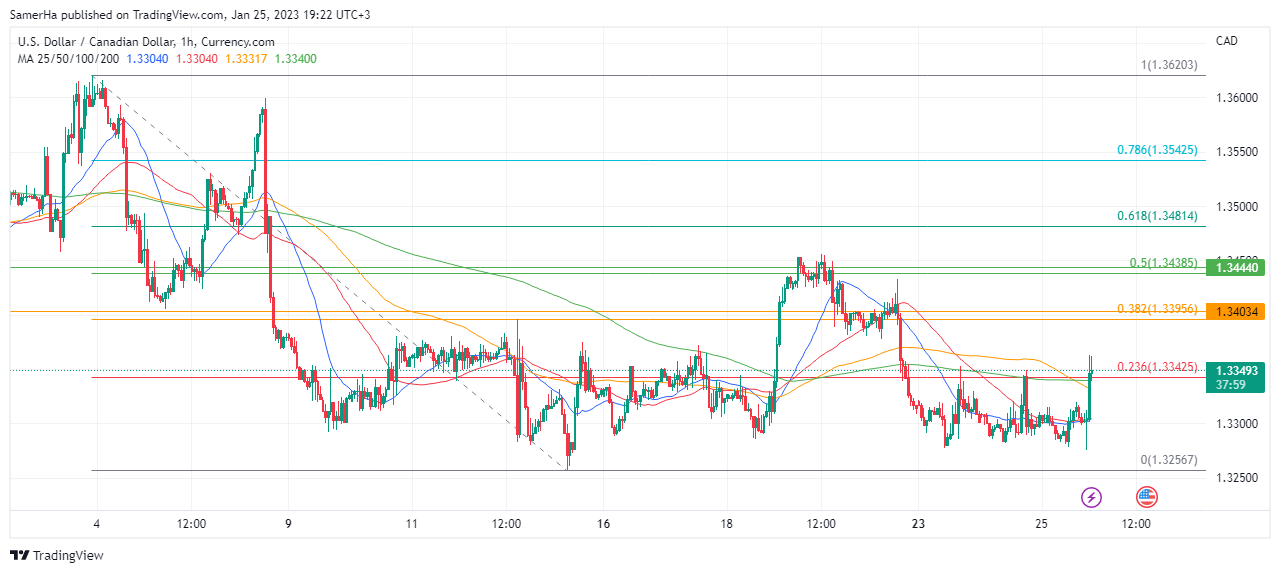Select the green MA value 1.33400
The image size is (1280, 573).
pos(295,59)
